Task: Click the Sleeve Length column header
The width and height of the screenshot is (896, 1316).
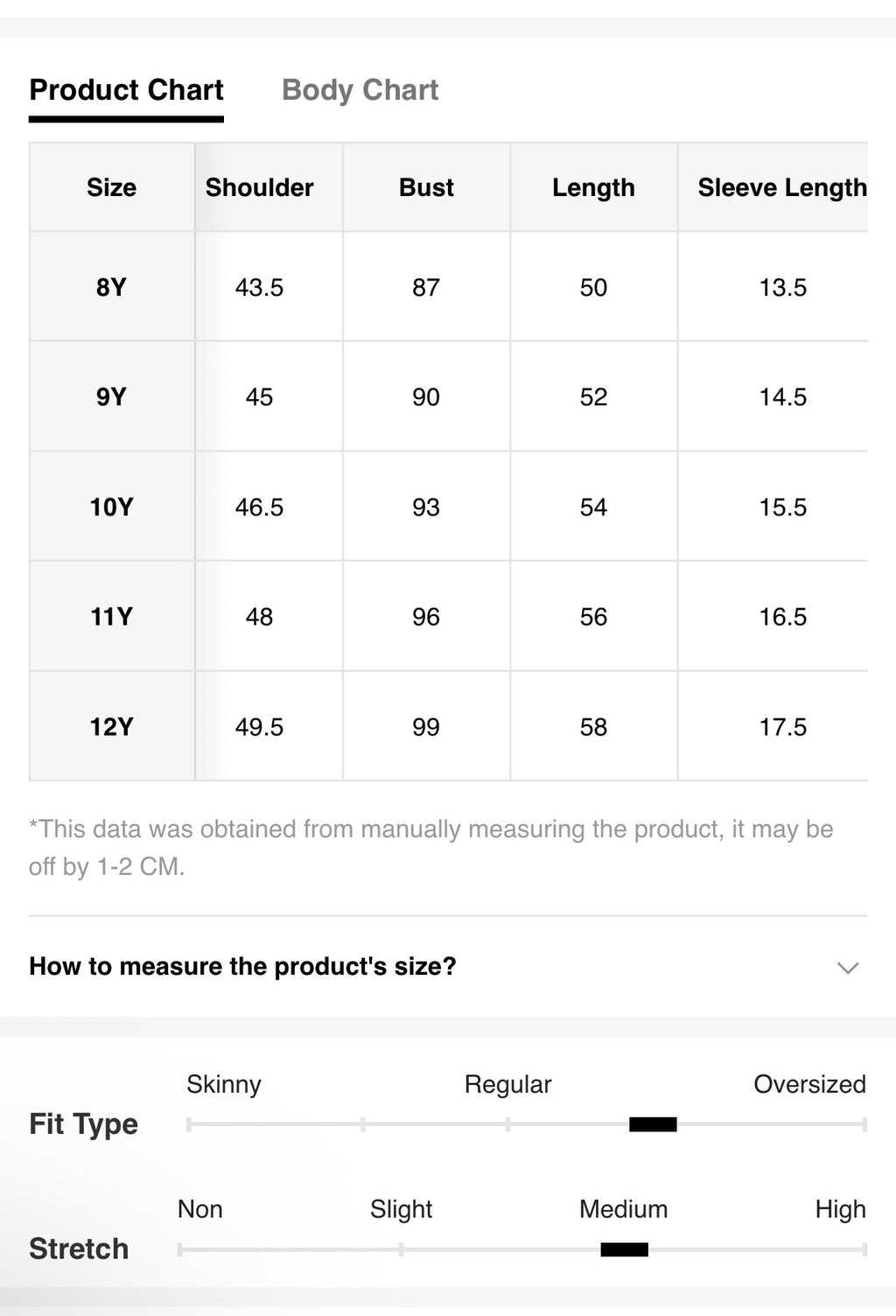Action: (782, 187)
